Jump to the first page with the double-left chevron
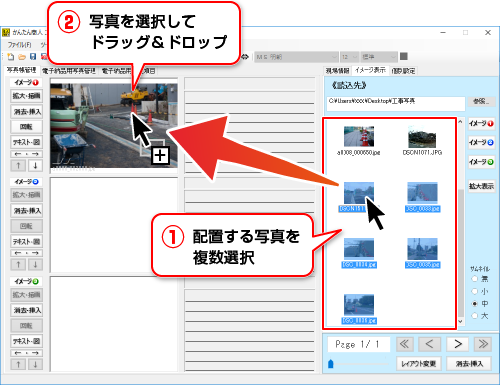The image size is (500, 385). (x=405, y=344)
